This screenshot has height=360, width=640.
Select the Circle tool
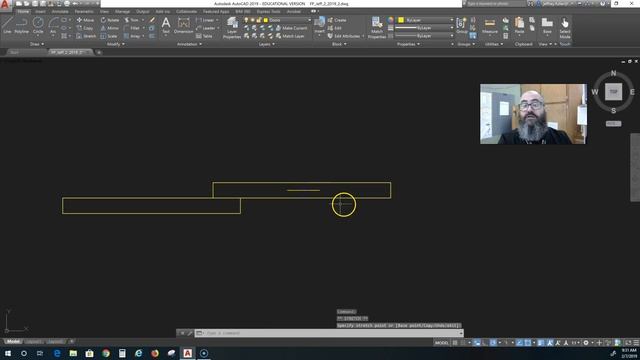[38, 25]
